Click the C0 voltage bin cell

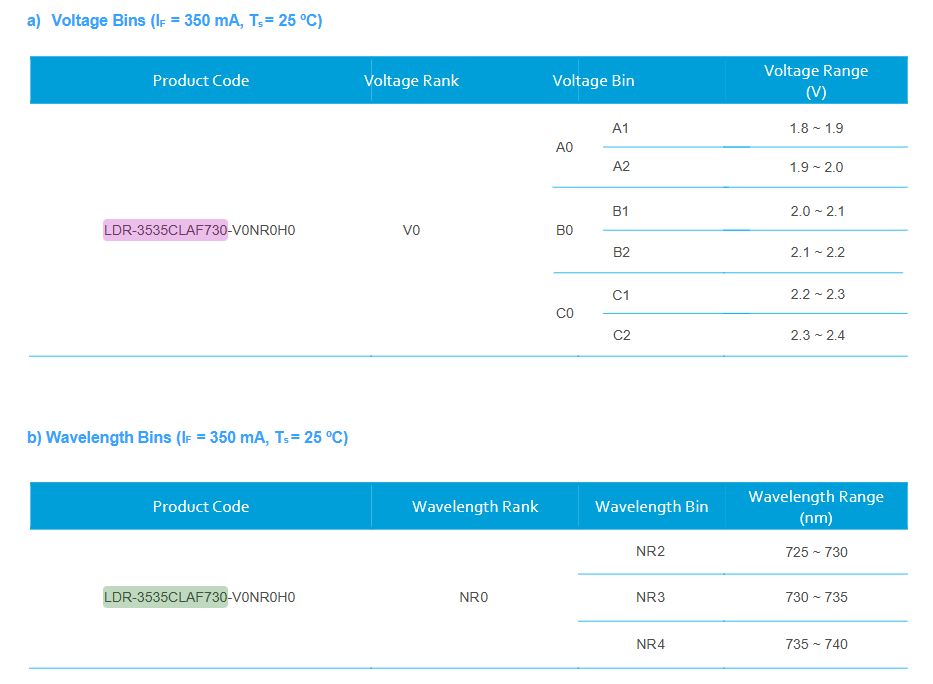(565, 313)
